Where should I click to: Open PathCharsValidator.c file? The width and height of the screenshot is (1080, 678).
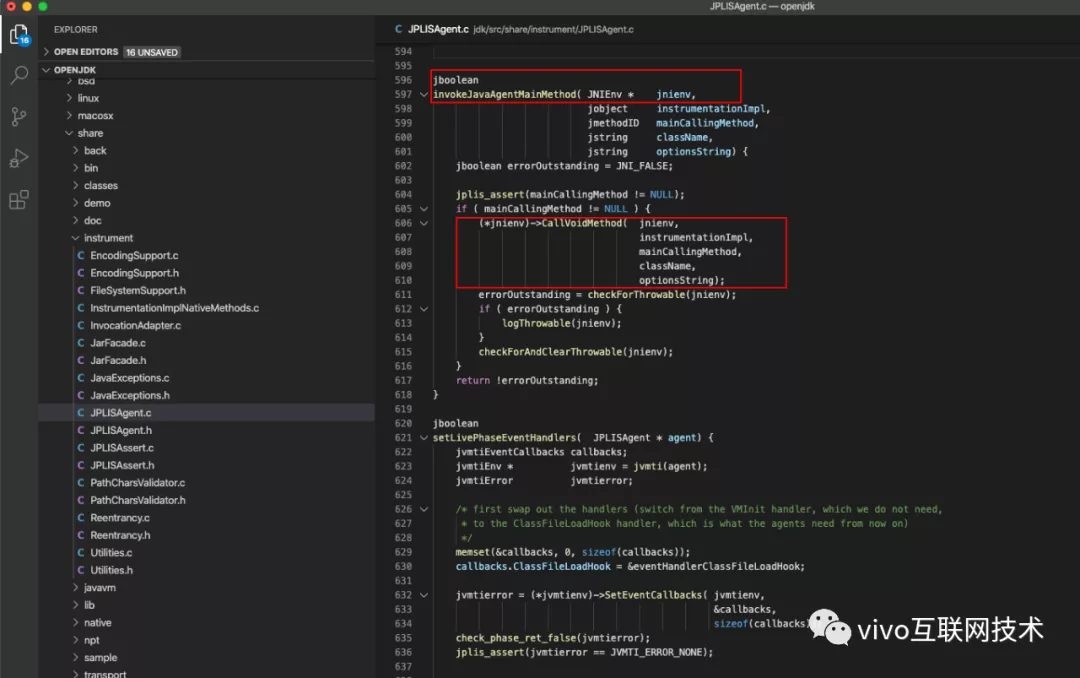(137, 483)
